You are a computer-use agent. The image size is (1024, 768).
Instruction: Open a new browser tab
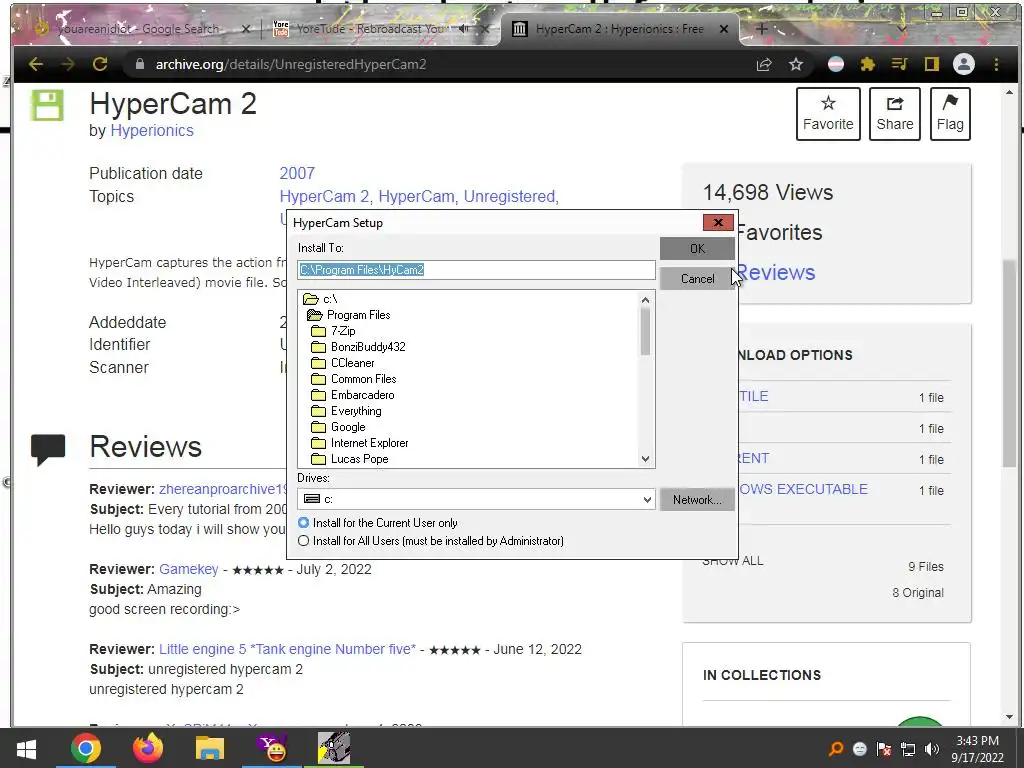[x=761, y=29]
